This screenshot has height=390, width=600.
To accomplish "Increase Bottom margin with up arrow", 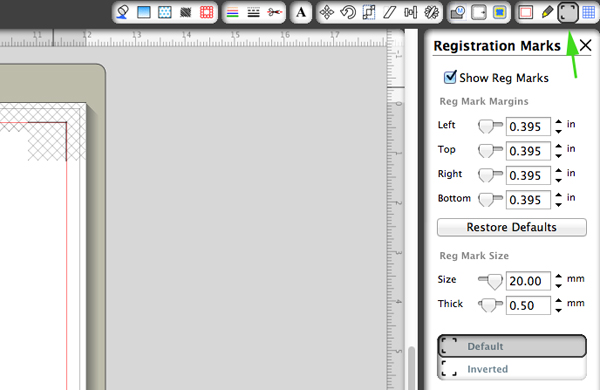I will pos(559,195).
